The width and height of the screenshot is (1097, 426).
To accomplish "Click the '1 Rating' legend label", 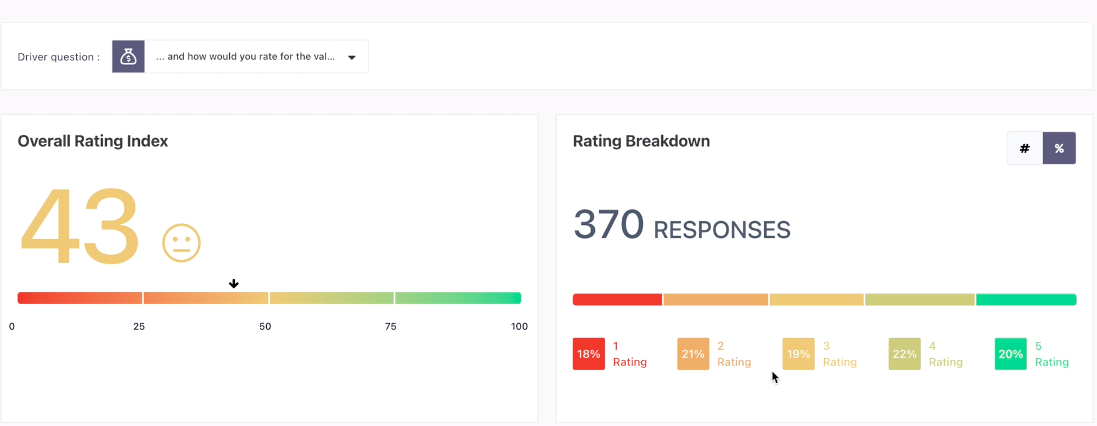I will tap(630, 354).
